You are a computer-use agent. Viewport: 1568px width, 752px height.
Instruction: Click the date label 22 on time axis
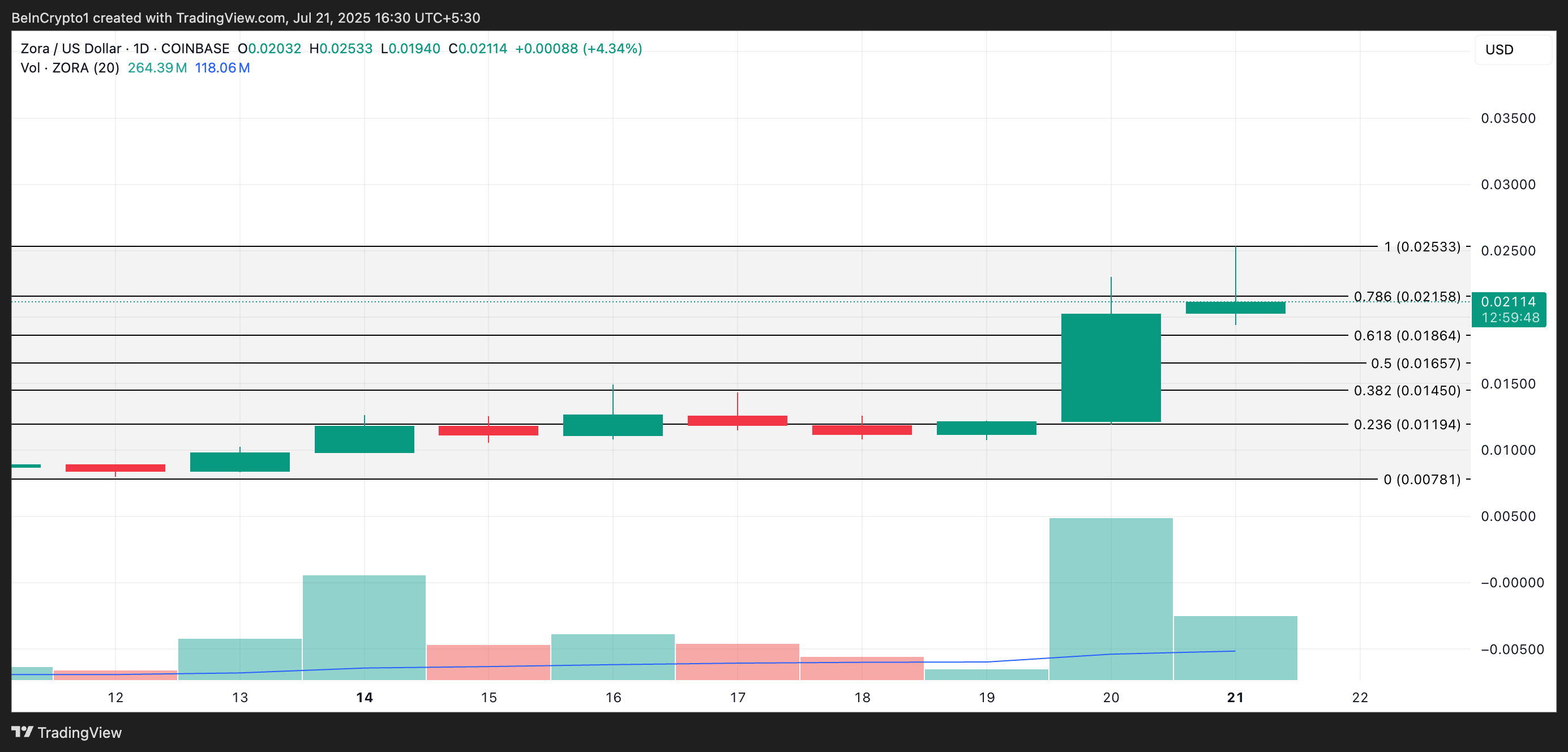1360,699
